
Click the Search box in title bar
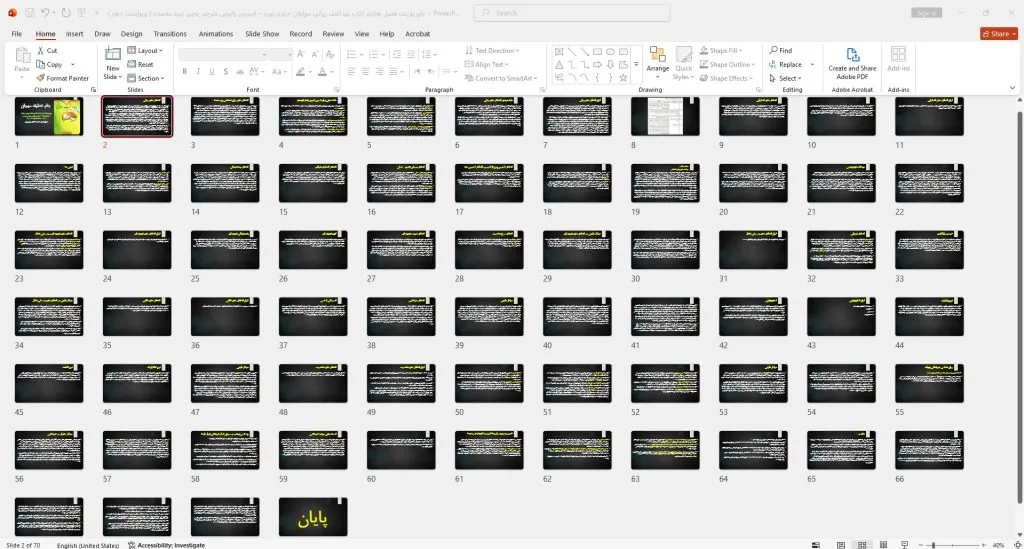pyautogui.click(x=571, y=12)
